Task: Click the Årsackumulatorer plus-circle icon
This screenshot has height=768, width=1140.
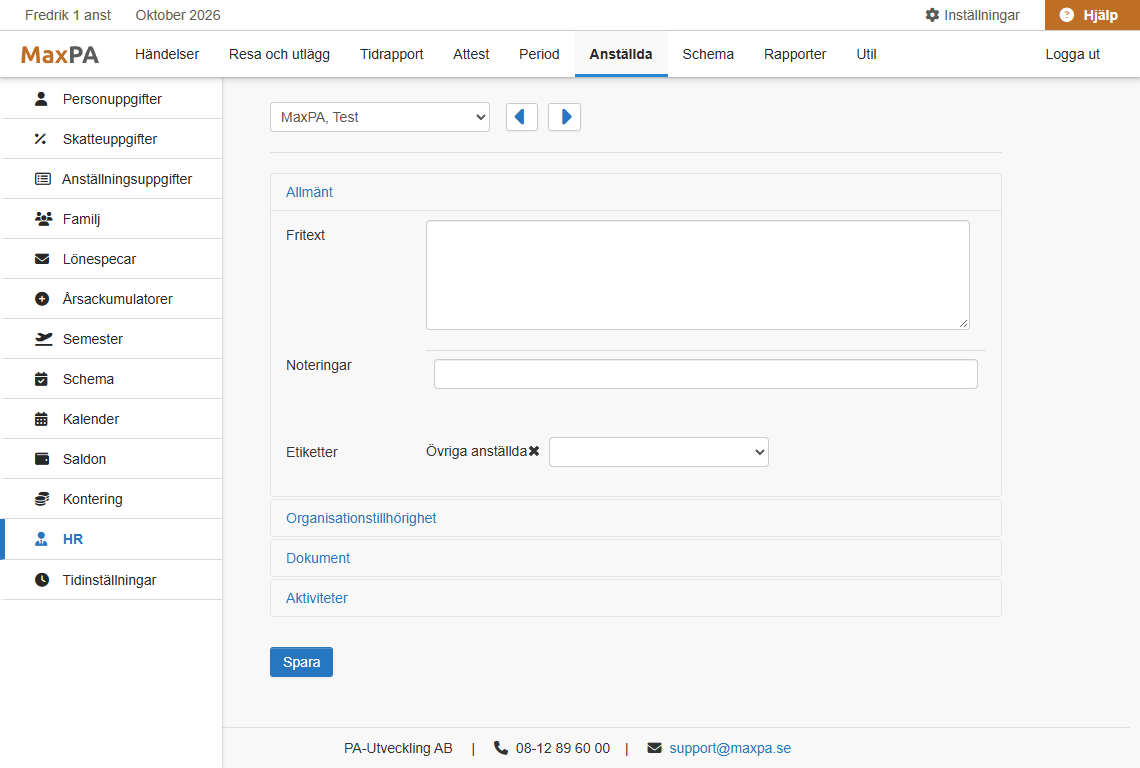Action: (x=42, y=299)
